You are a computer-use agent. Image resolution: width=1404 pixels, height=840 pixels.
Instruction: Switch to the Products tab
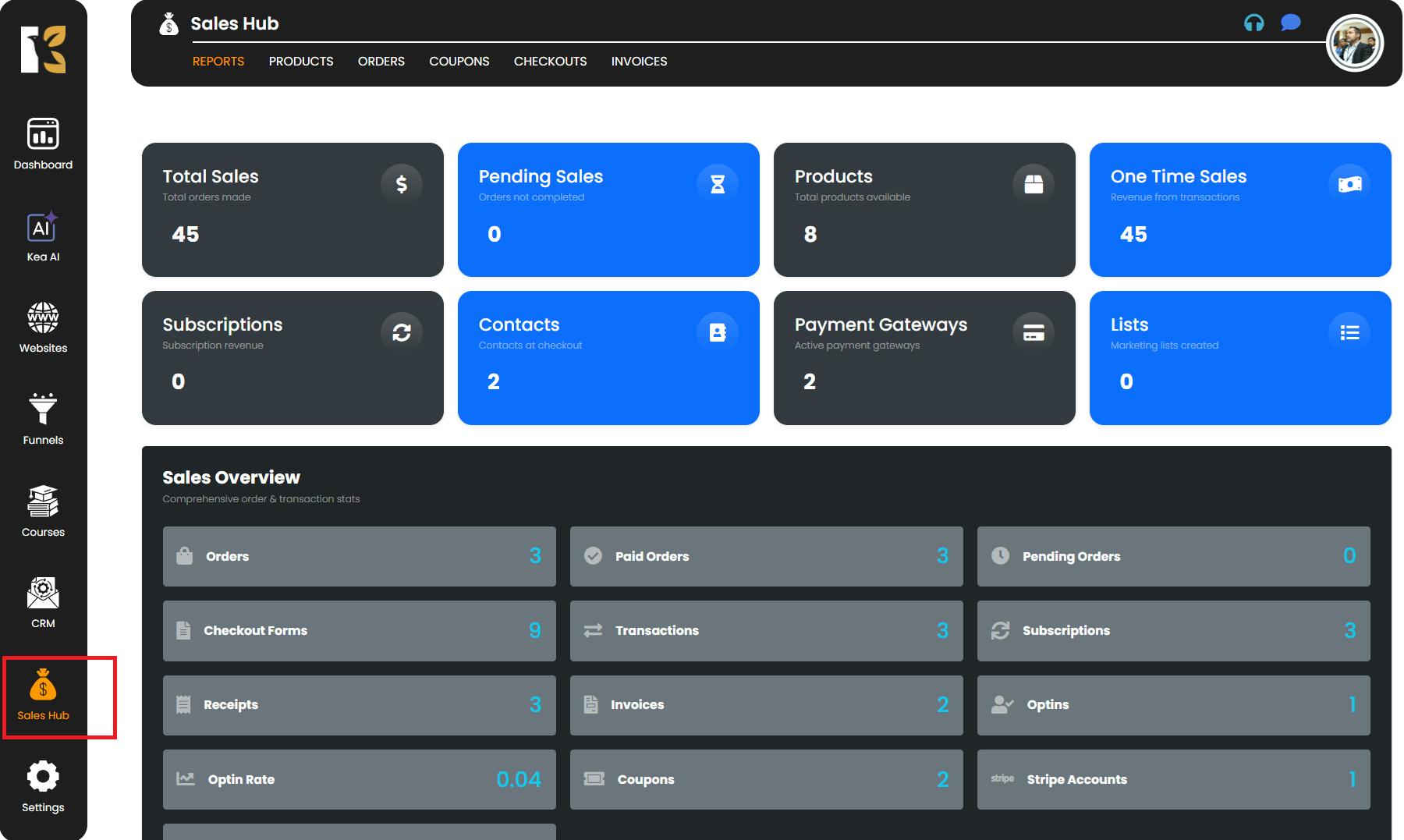pyautogui.click(x=301, y=62)
